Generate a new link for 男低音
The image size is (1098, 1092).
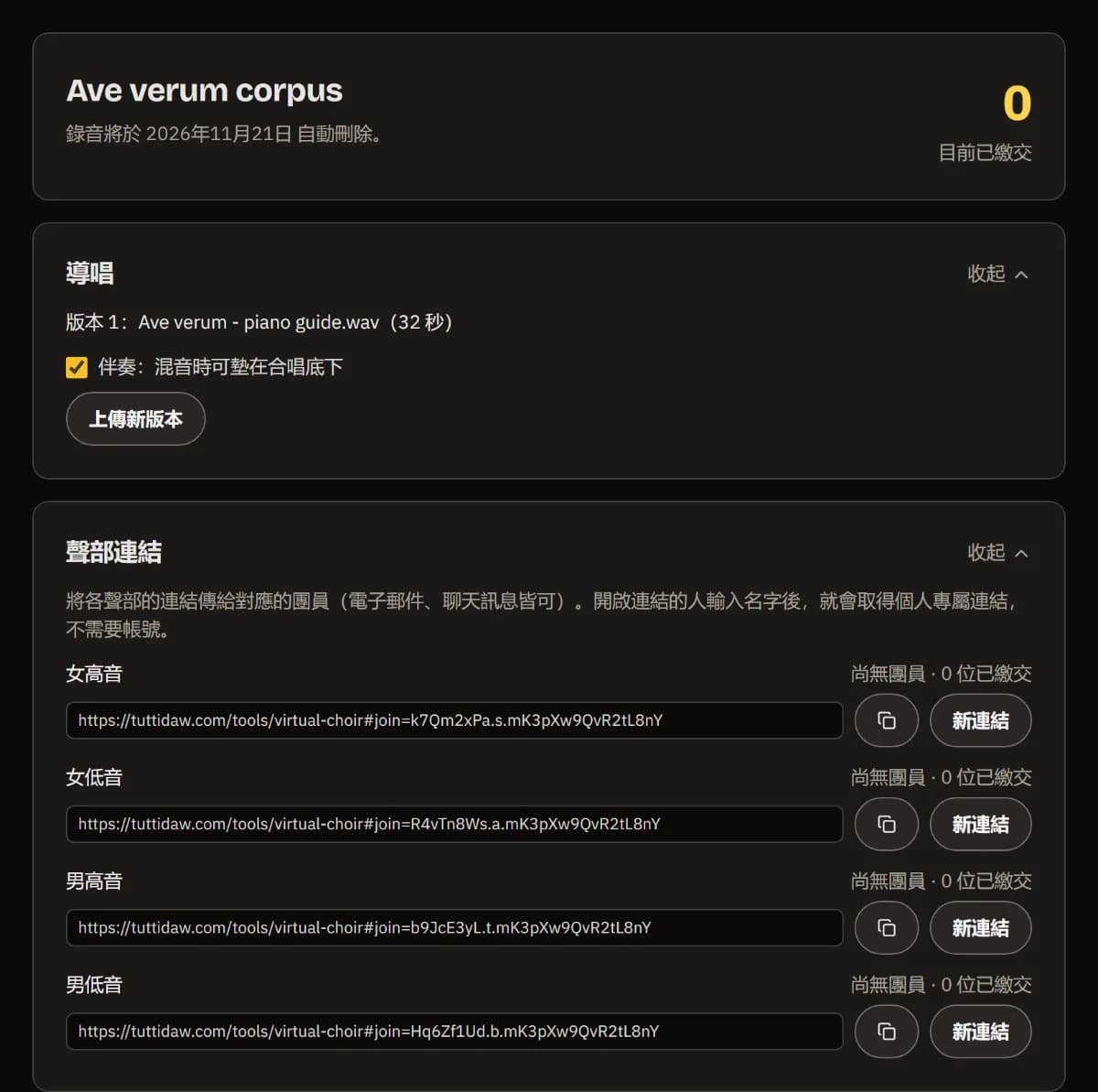coord(981,1032)
